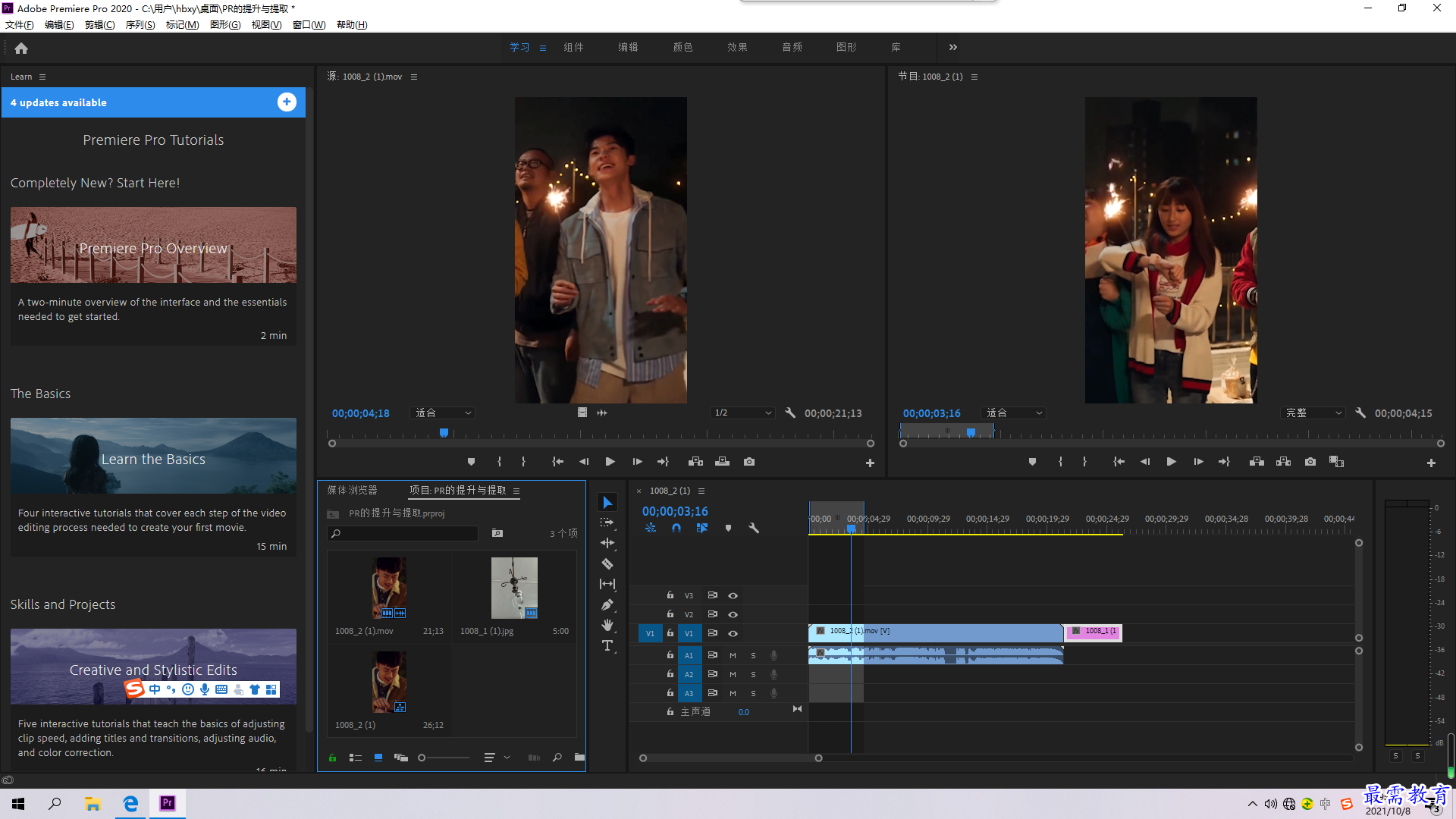Select the Razor tool
Image resolution: width=1456 pixels, height=819 pixels.
[x=607, y=563]
